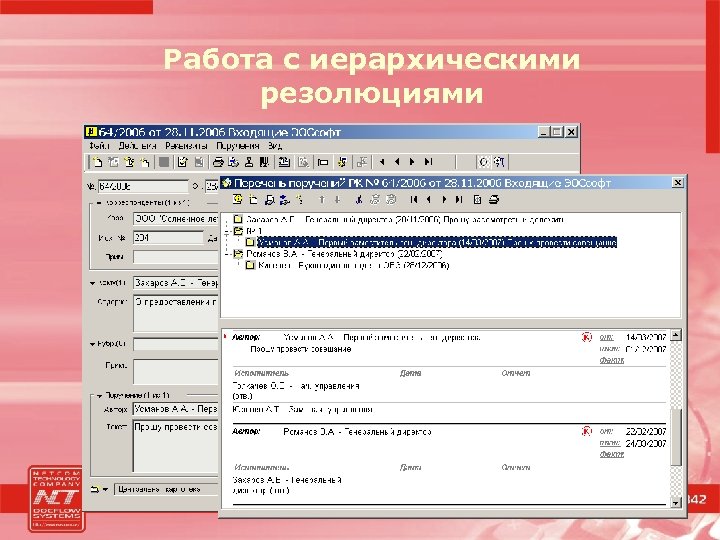Click text Прошу провести совещание in details pane
The image size is (720, 540).
(301, 349)
